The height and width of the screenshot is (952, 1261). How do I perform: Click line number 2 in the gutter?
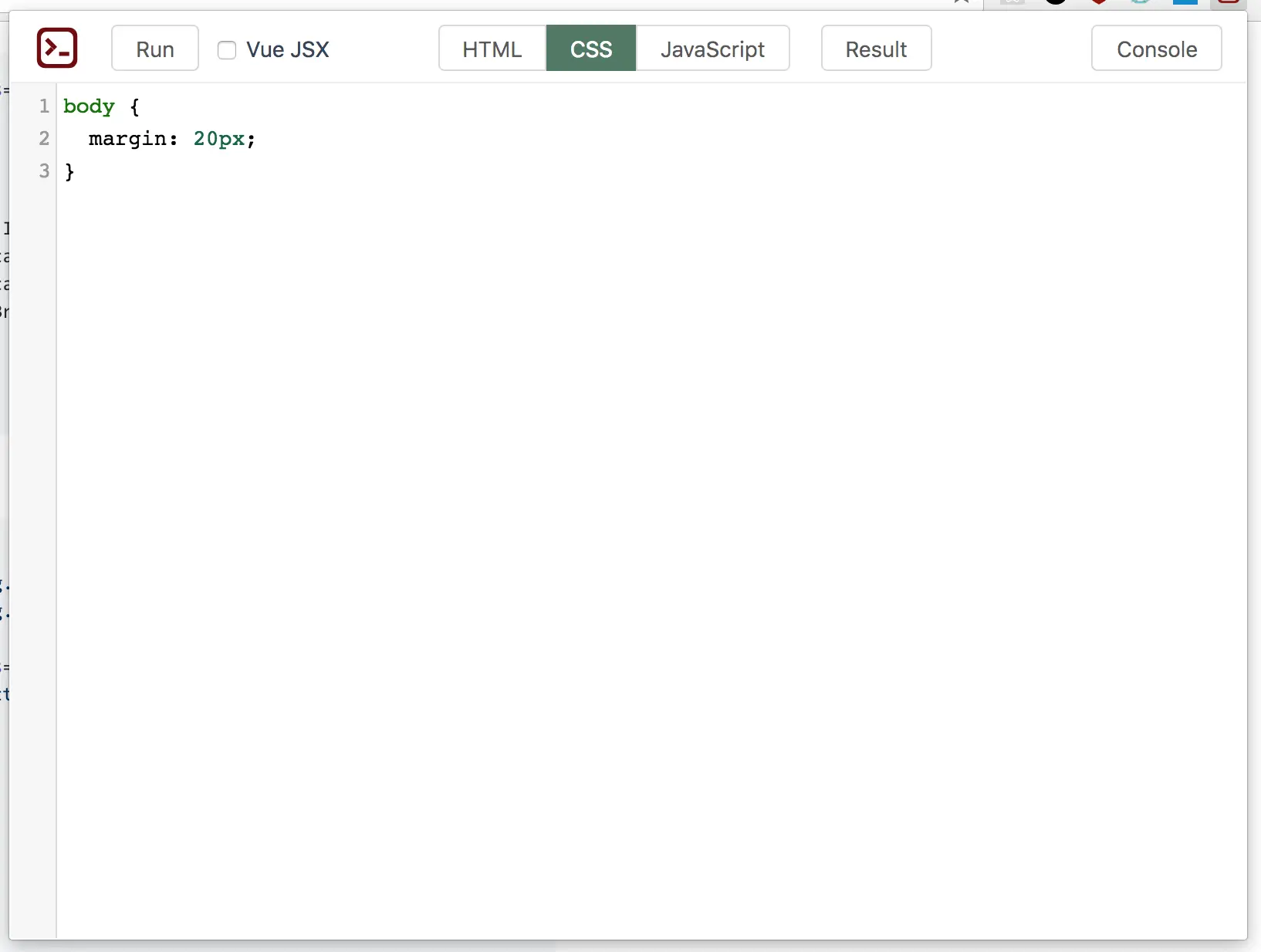point(44,139)
